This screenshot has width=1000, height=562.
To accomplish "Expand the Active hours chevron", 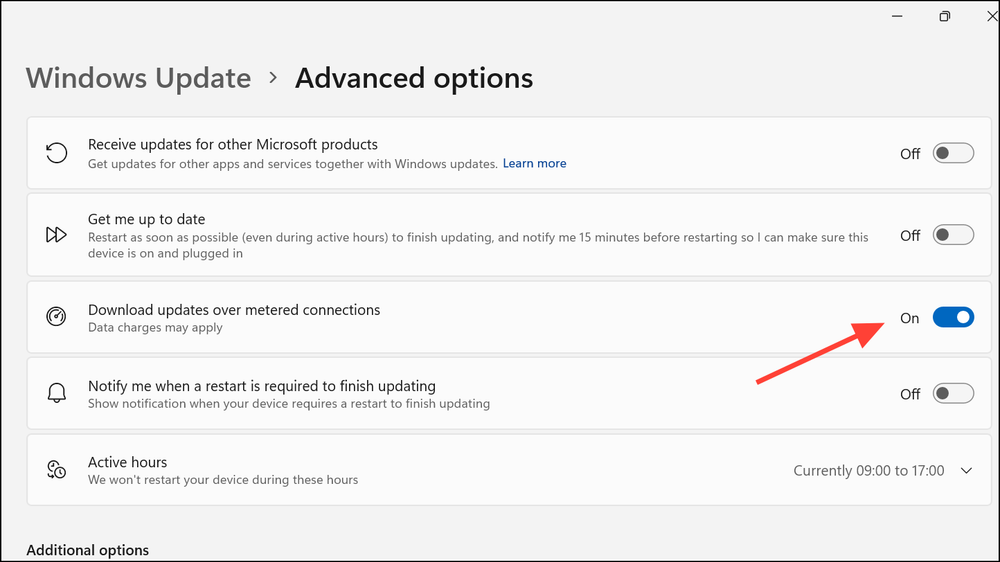I will [966, 470].
